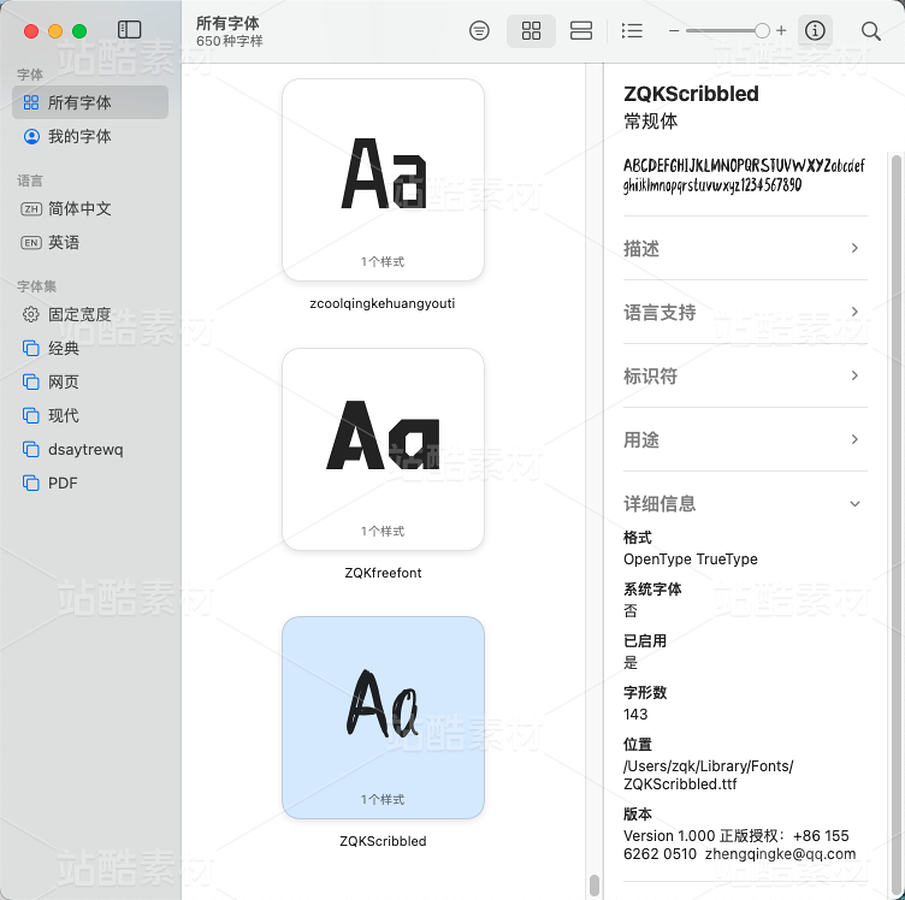905x900 pixels.
Task: Select the ZQKfreefont font thumbnail
Action: coord(383,449)
